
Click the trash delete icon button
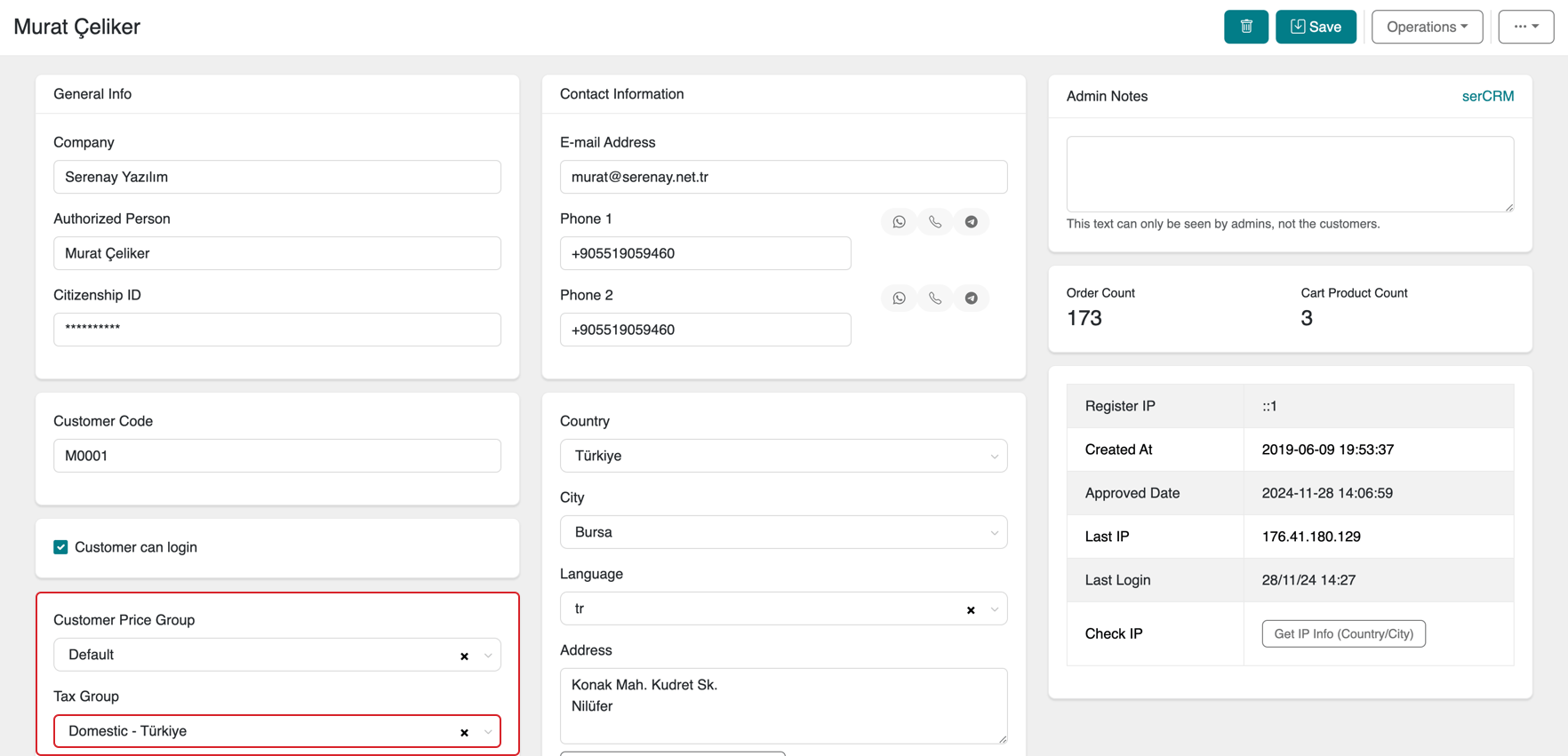pyautogui.click(x=1245, y=27)
